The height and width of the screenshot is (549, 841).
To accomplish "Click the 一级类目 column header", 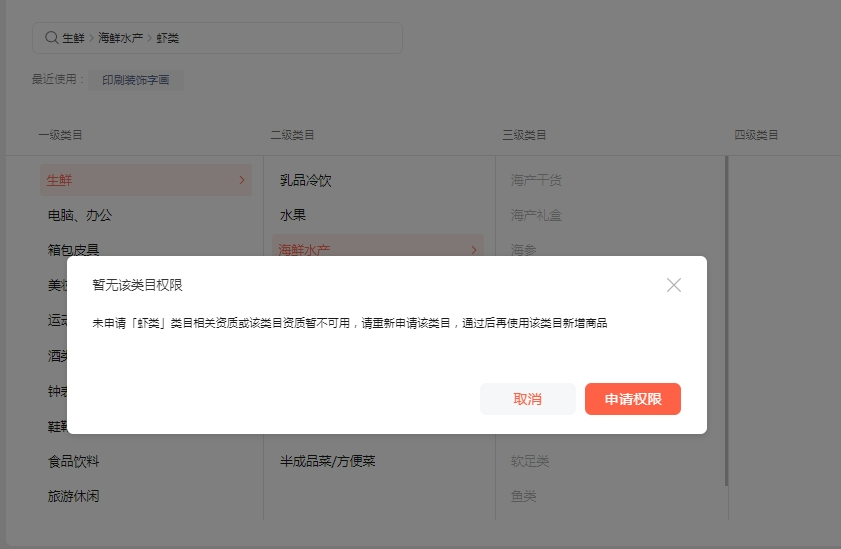I will 60,135.
